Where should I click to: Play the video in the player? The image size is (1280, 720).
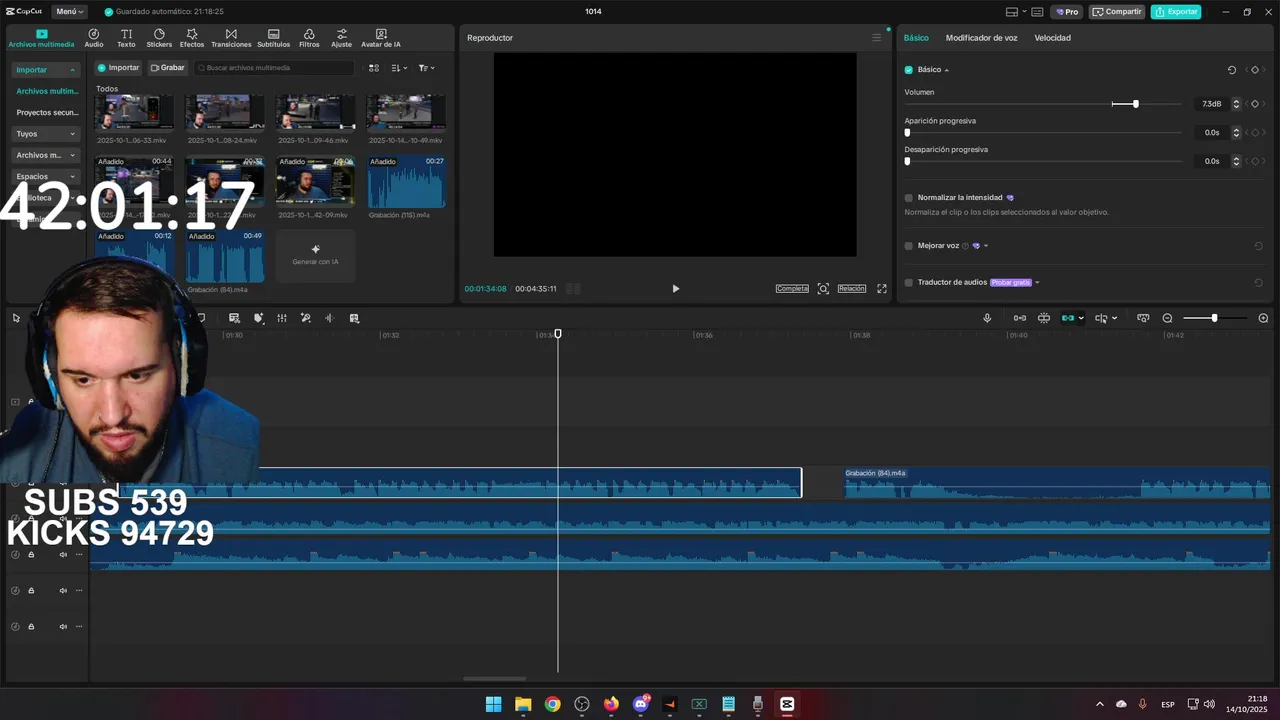tap(675, 288)
